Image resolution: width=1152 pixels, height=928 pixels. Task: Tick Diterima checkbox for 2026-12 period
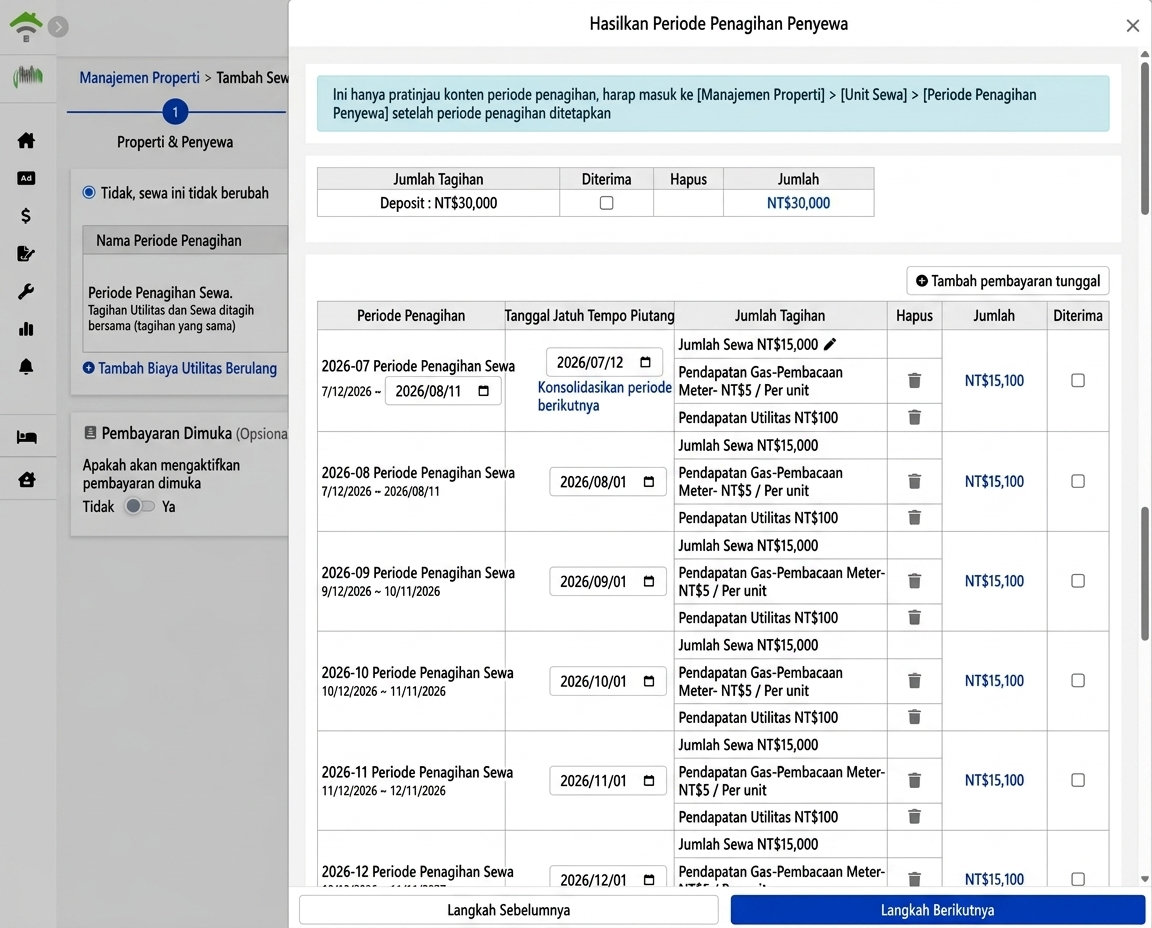click(x=1078, y=879)
